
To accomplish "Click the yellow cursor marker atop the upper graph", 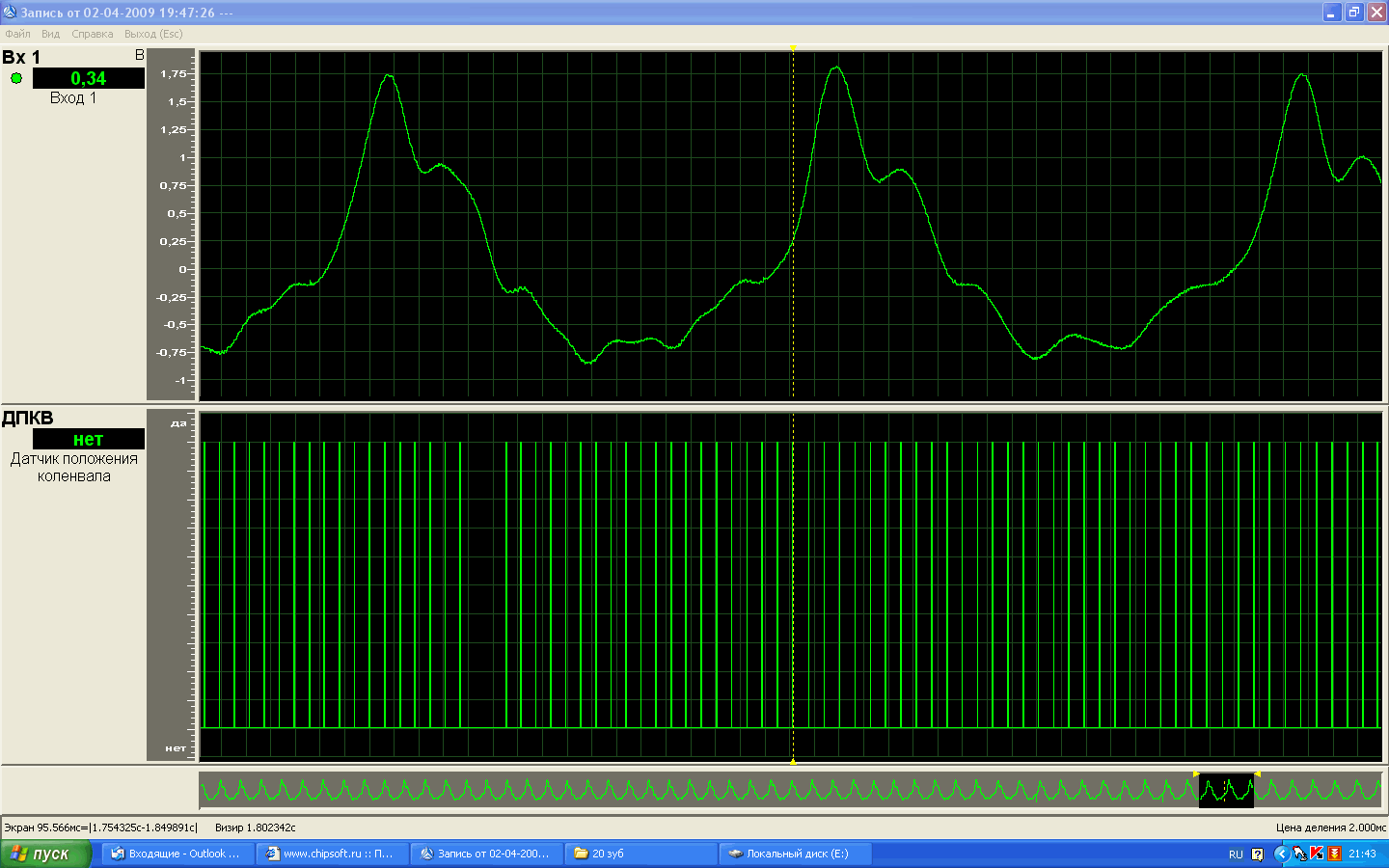I will tap(793, 48).
